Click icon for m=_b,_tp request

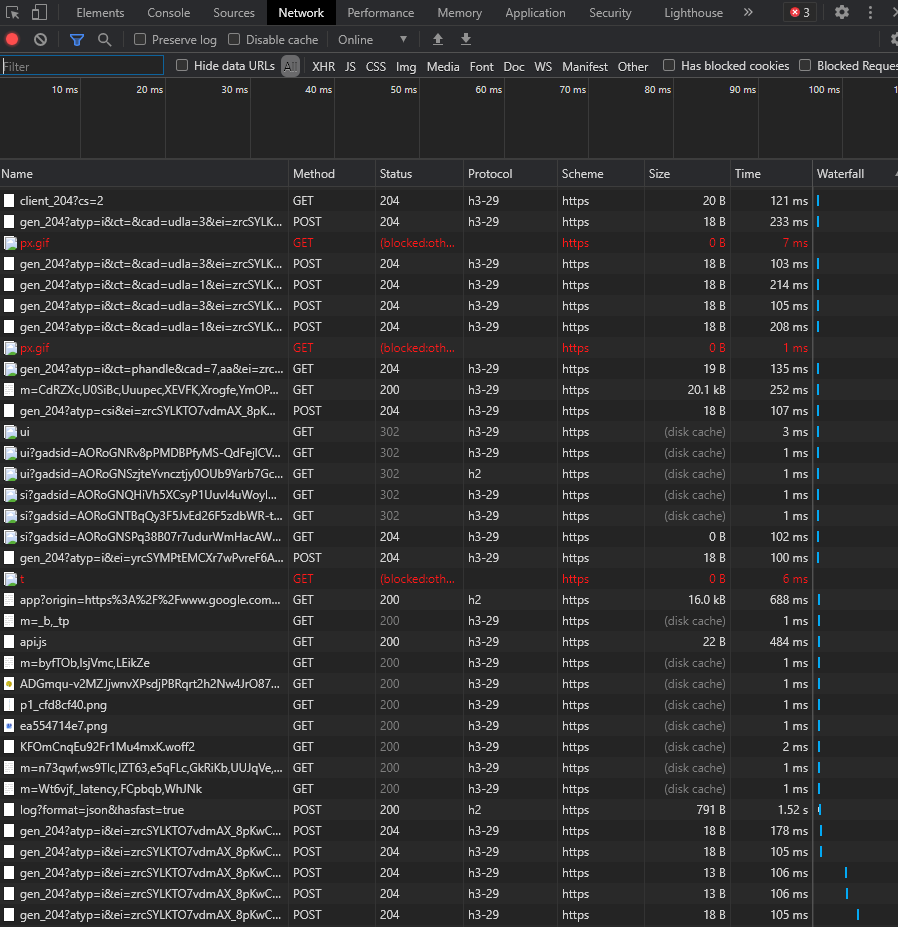(9, 621)
